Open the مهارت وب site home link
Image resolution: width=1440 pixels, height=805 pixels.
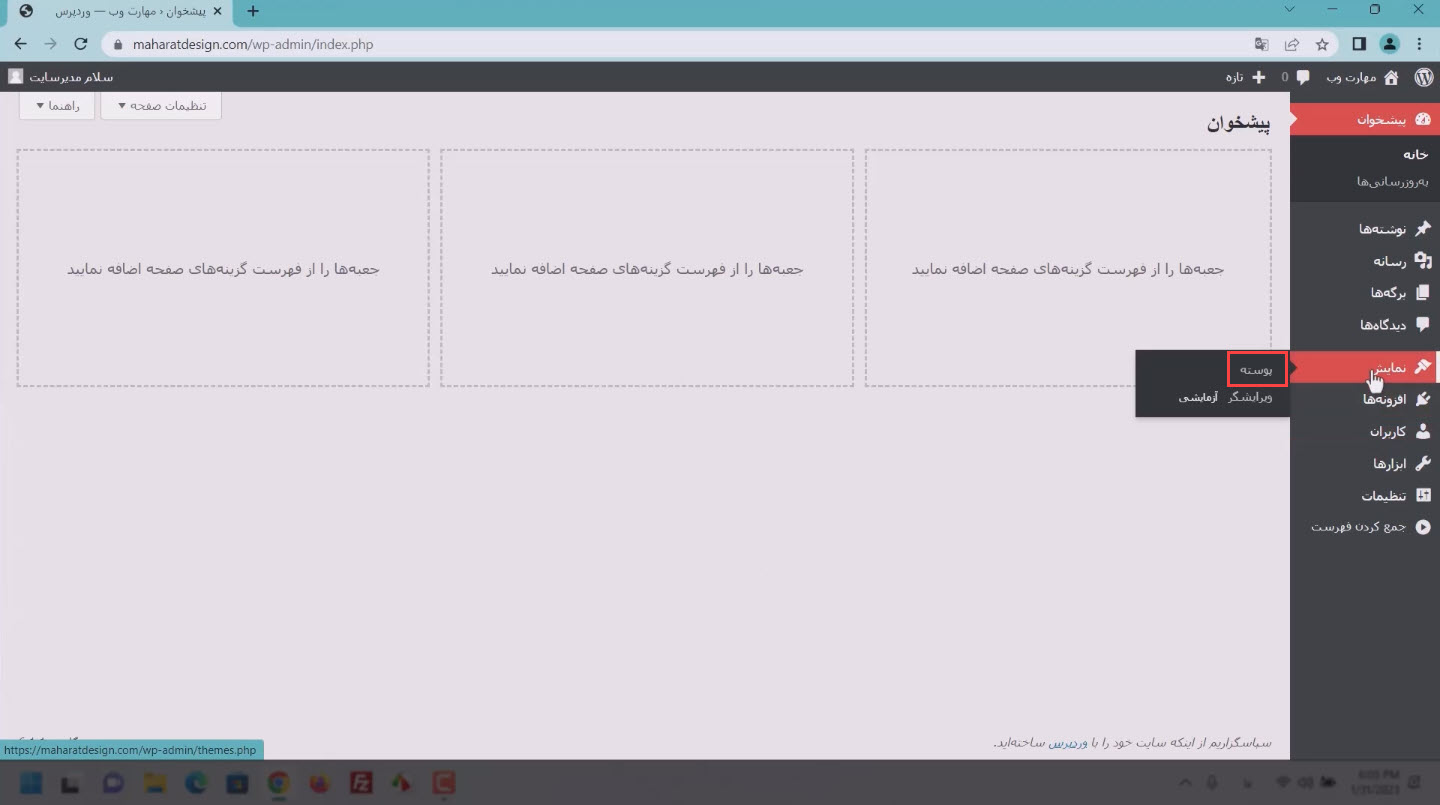coord(1362,77)
